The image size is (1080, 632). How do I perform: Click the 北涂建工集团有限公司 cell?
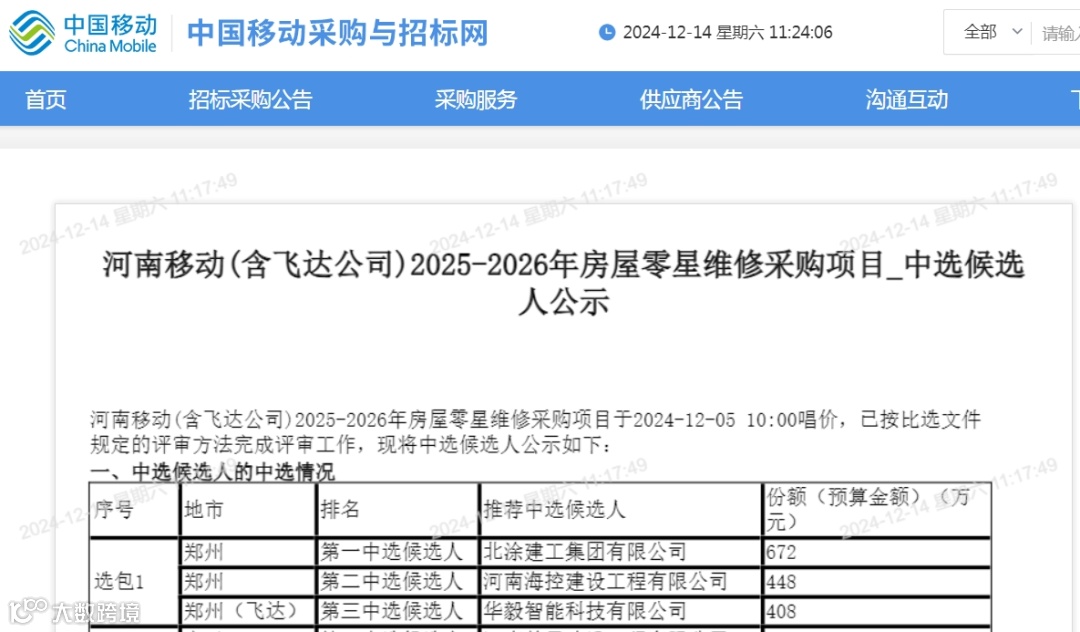coord(621,552)
